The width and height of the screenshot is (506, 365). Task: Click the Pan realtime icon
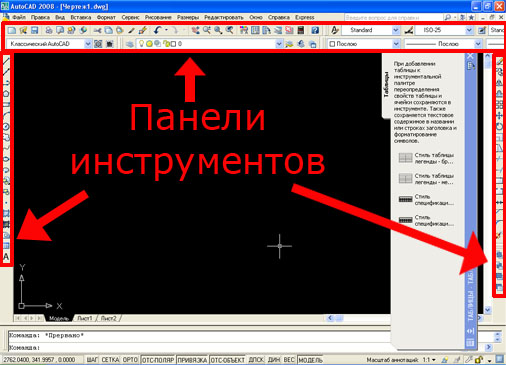click(195, 30)
